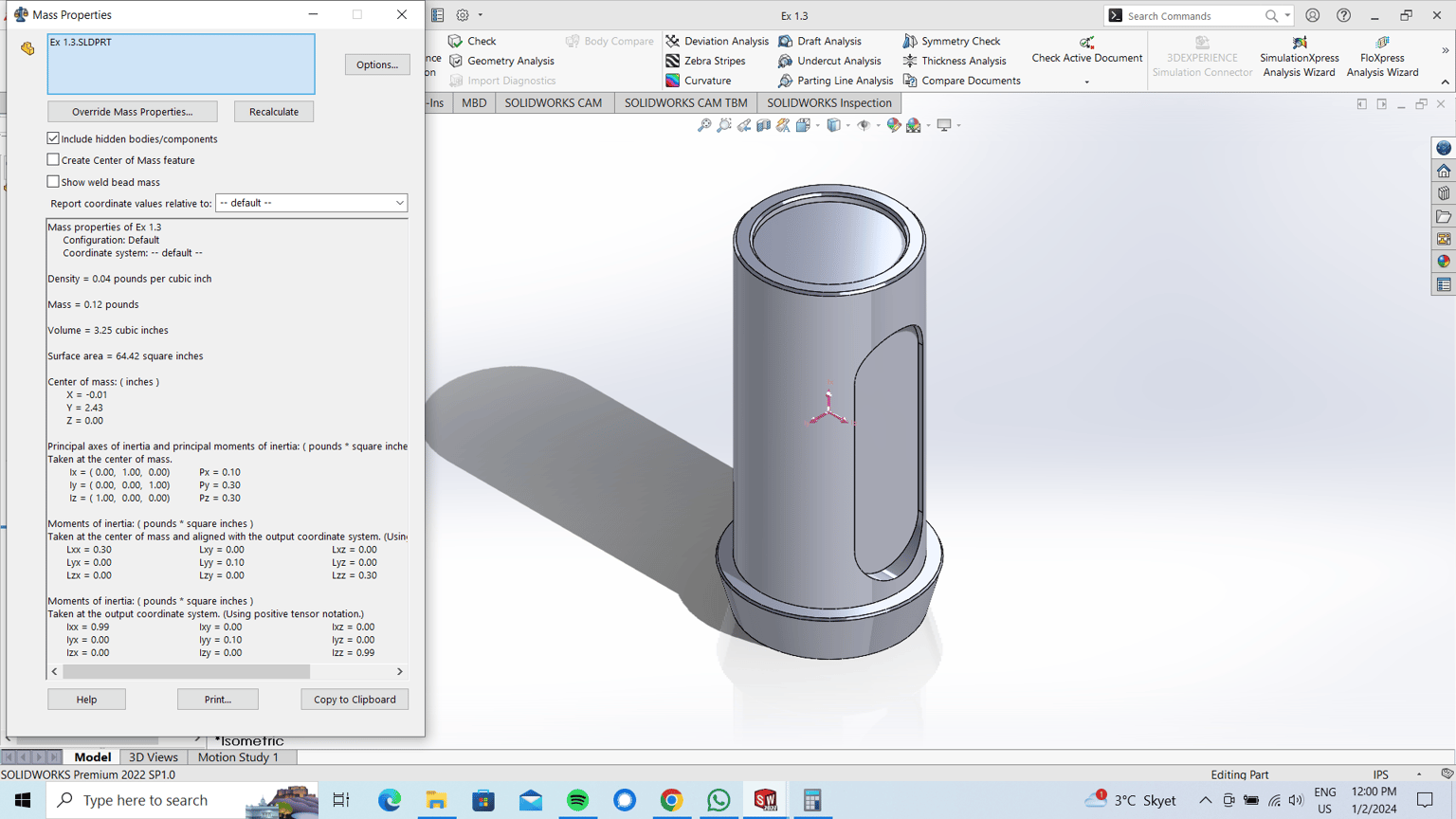The height and width of the screenshot is (819, 1456).
Task: Click options gear icon in title bar
Action: pos(463,15)
